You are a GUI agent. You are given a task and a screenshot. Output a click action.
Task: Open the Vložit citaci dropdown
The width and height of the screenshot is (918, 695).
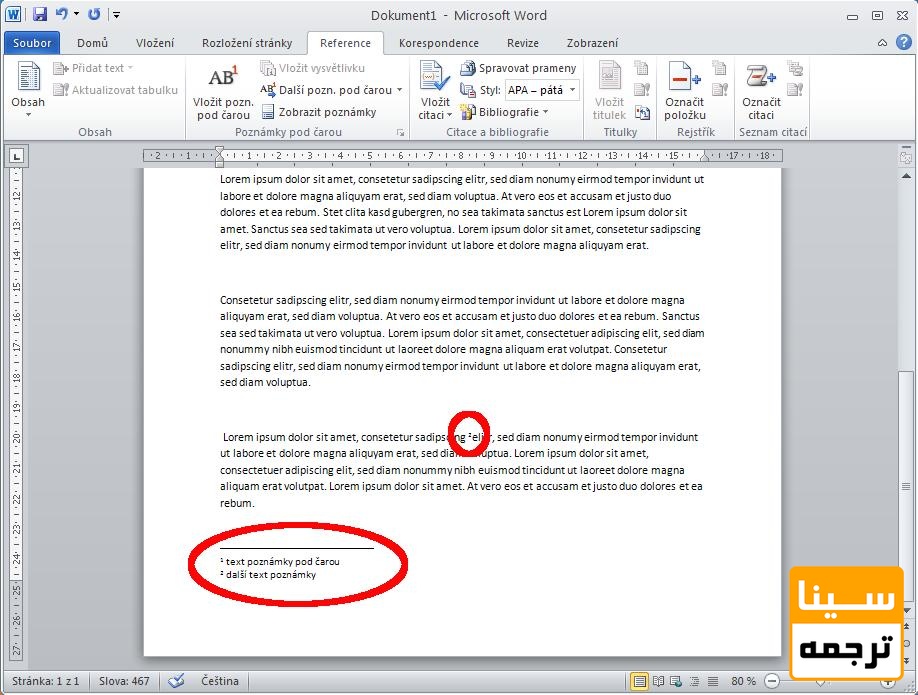435,108
